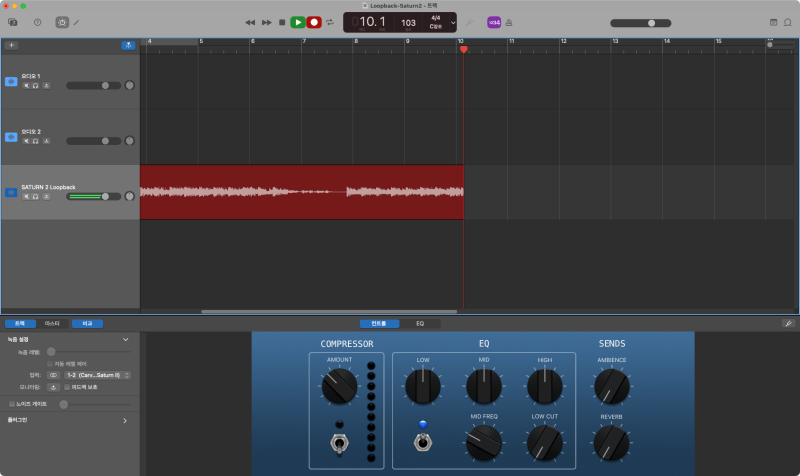This screenshot has height=476, width=800.
Task: Adjust SATURN 2 Loopback volume slider
Action: coord(93,197)
